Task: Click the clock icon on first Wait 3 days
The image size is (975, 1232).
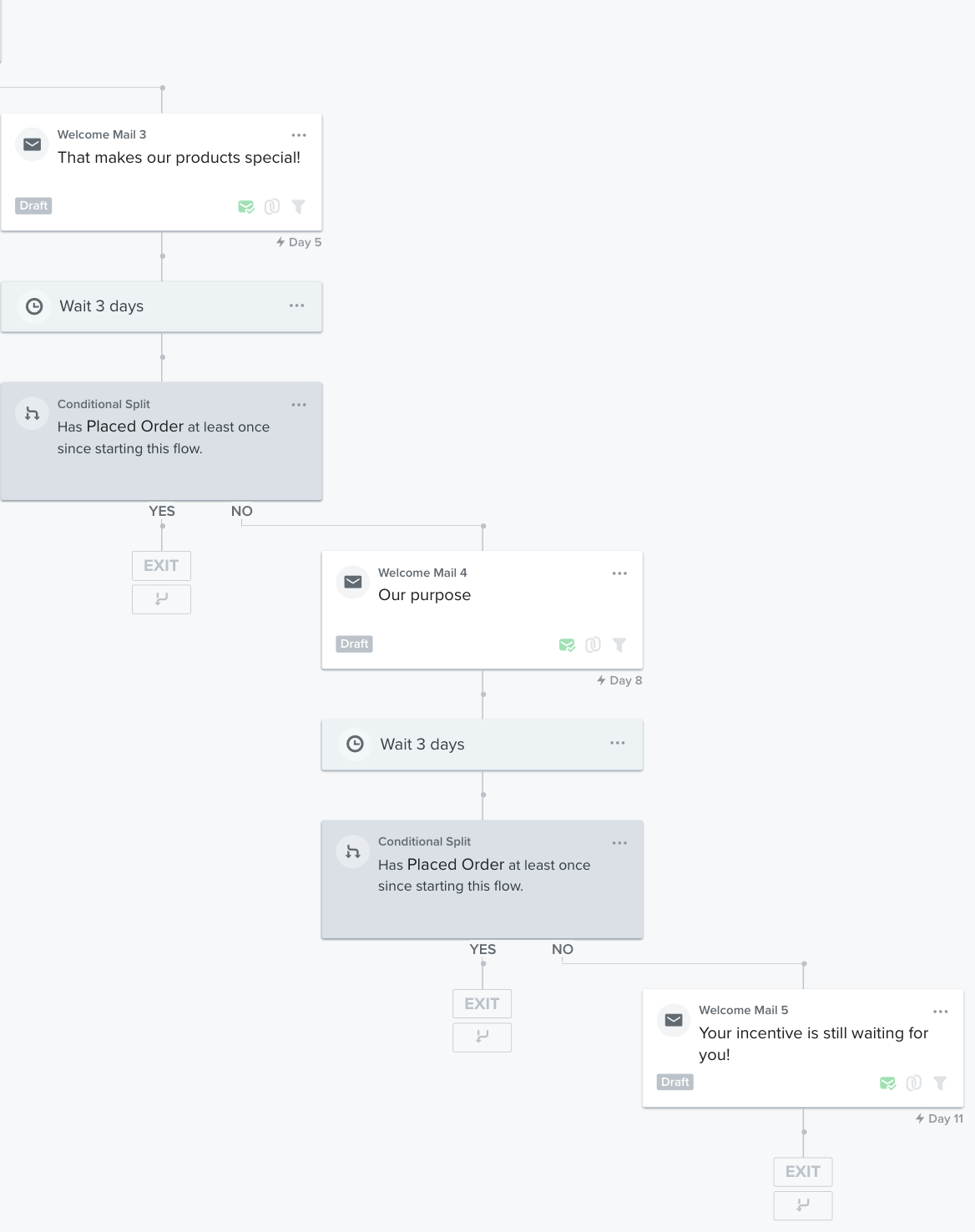Action: (34, 306)
